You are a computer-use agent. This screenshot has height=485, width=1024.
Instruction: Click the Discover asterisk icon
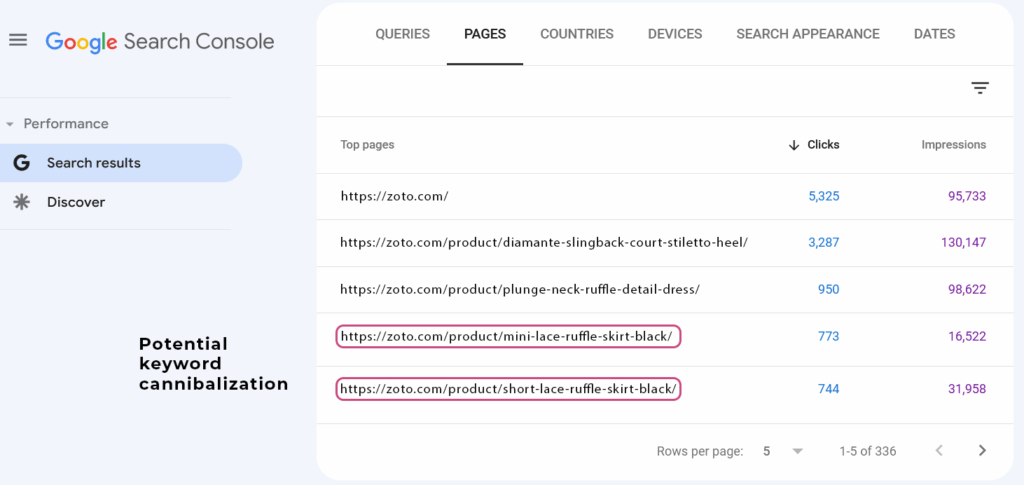(x=22, y=202)
